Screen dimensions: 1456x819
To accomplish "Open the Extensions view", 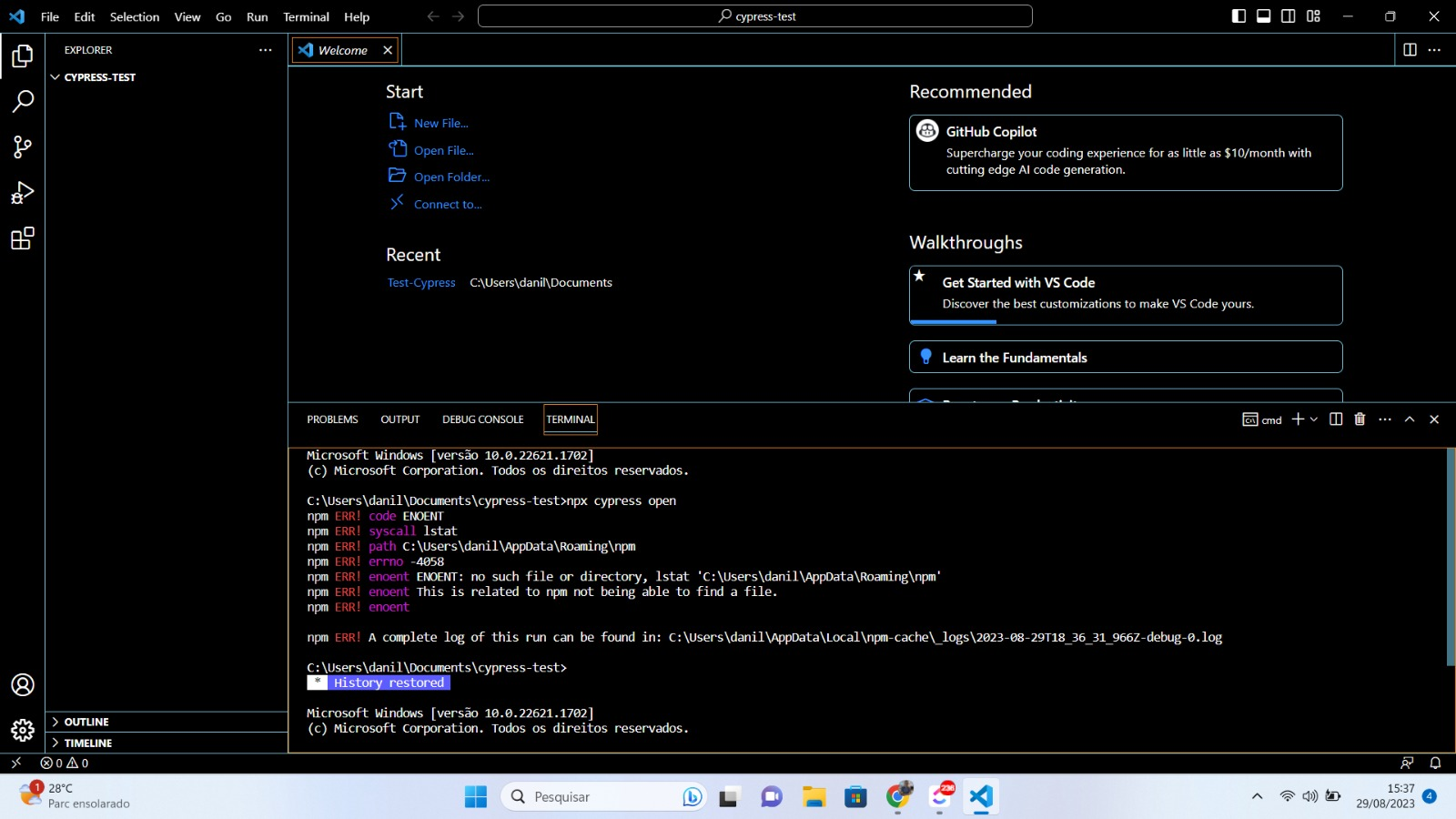I will (23, 238).
